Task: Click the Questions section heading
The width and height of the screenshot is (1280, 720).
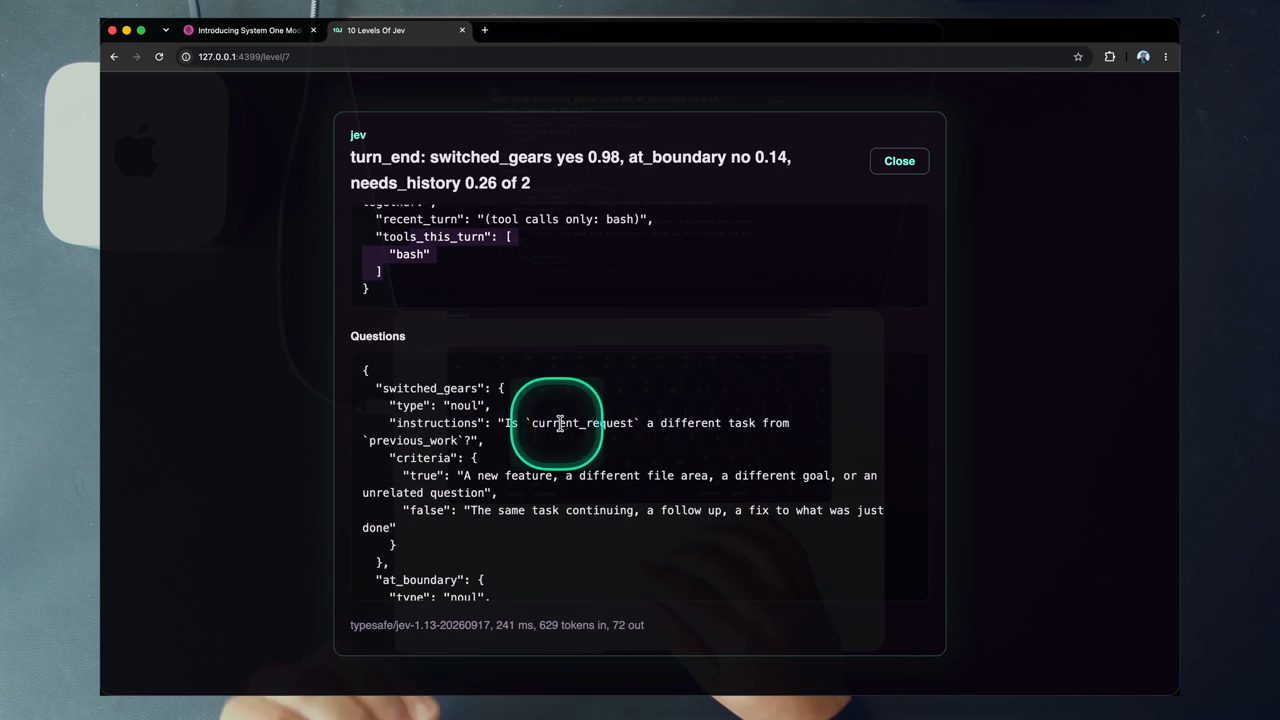Action: point(378,336)
